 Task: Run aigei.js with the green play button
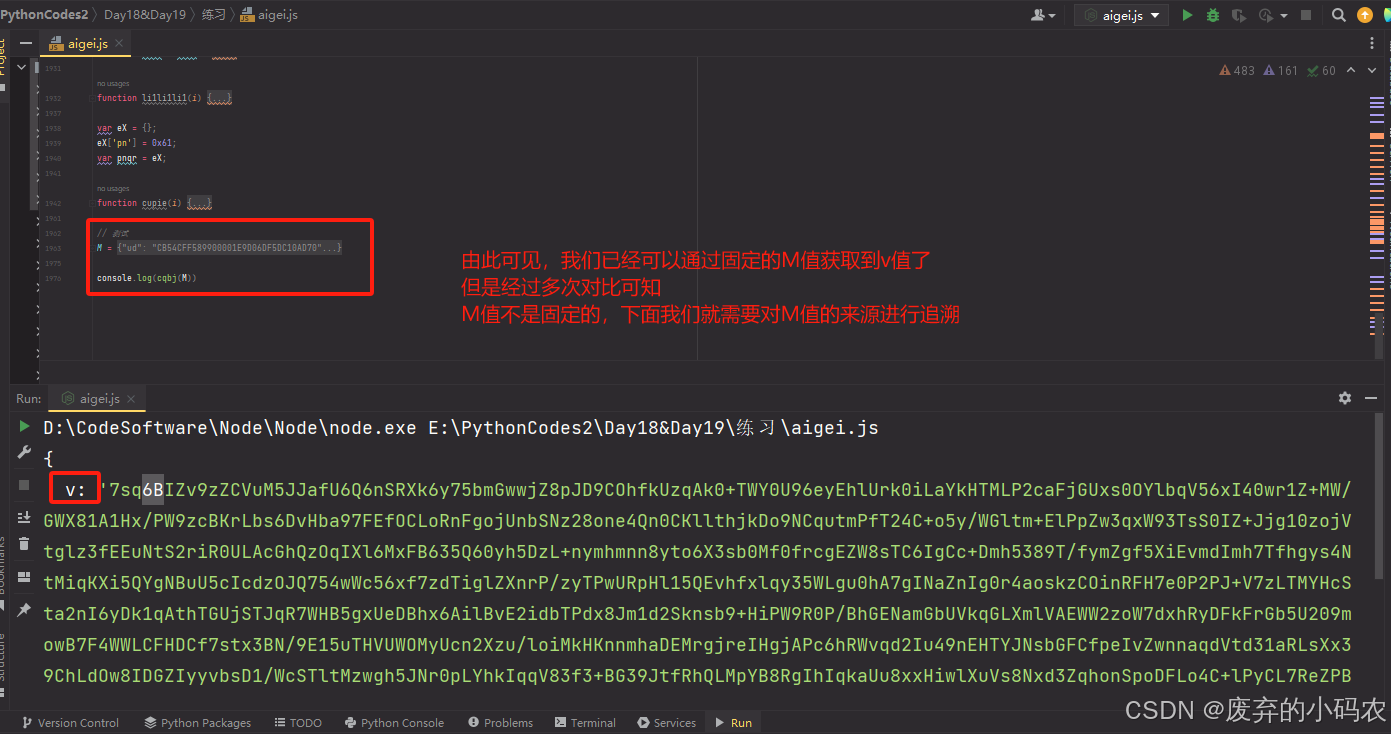(x=1187, y=15)
